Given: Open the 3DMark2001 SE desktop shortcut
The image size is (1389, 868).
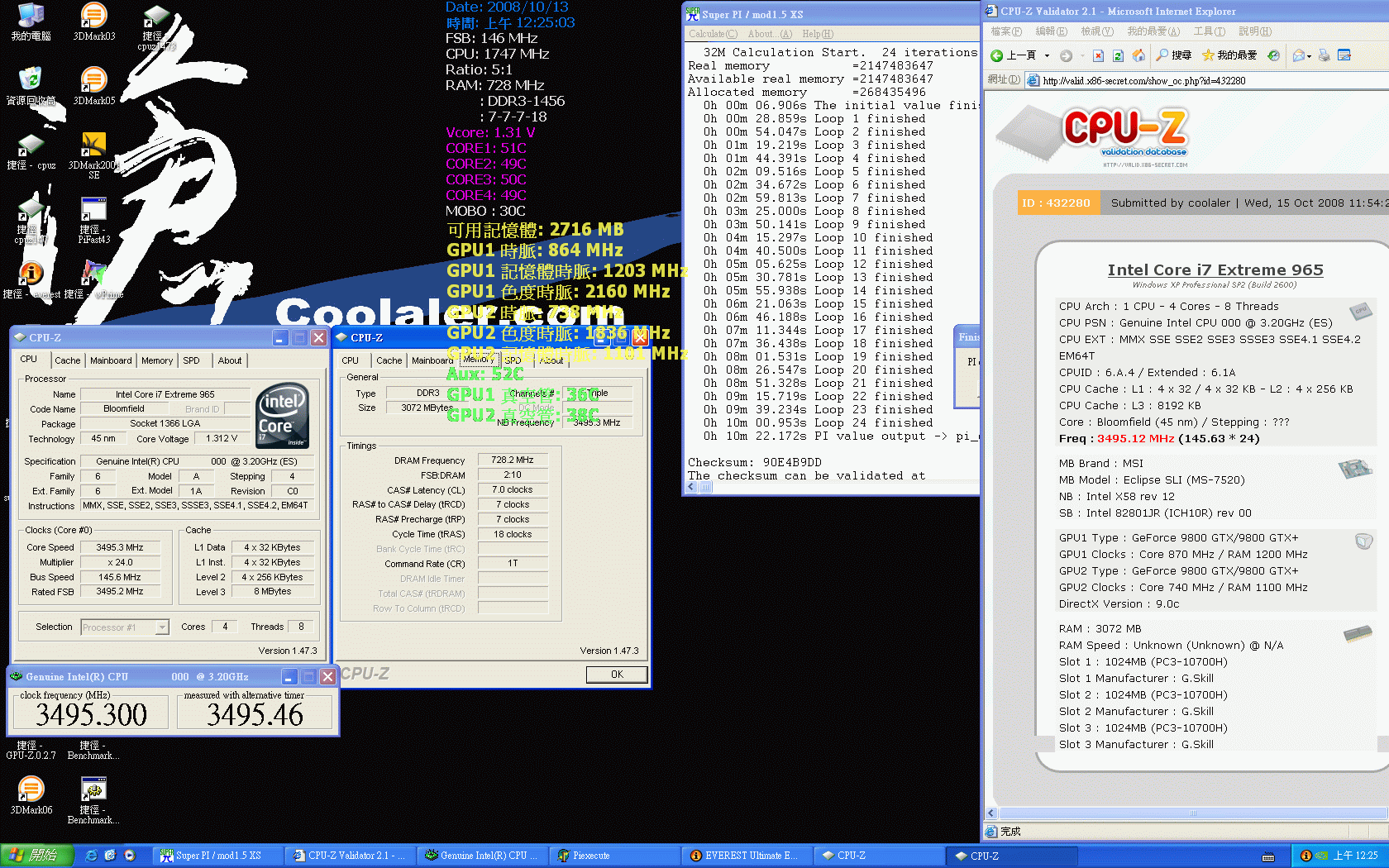Looking at the screenshot, I should 93,155.
